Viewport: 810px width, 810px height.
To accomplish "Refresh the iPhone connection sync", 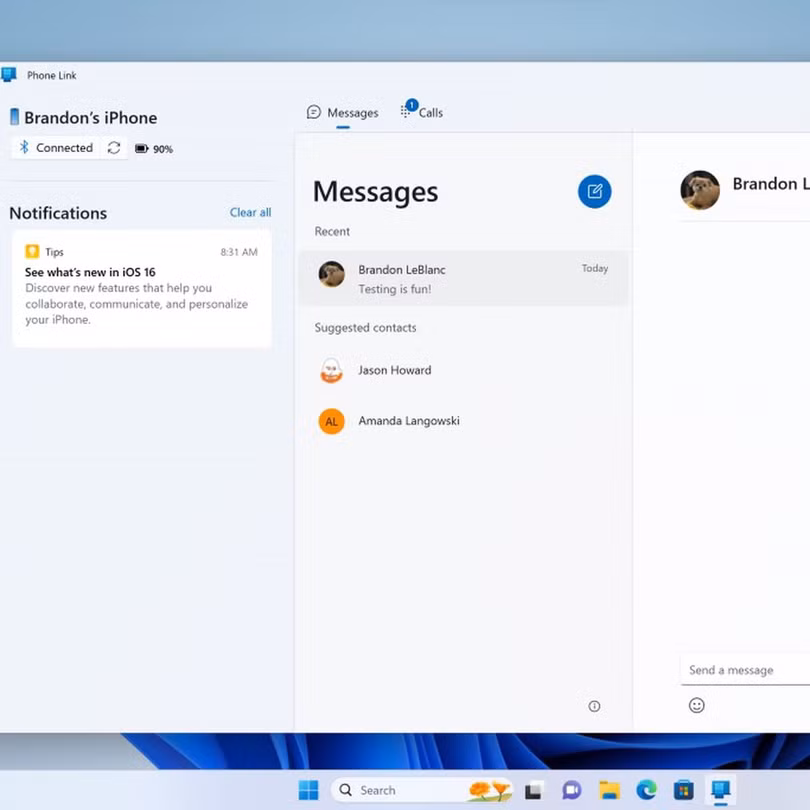I will 116,147.
